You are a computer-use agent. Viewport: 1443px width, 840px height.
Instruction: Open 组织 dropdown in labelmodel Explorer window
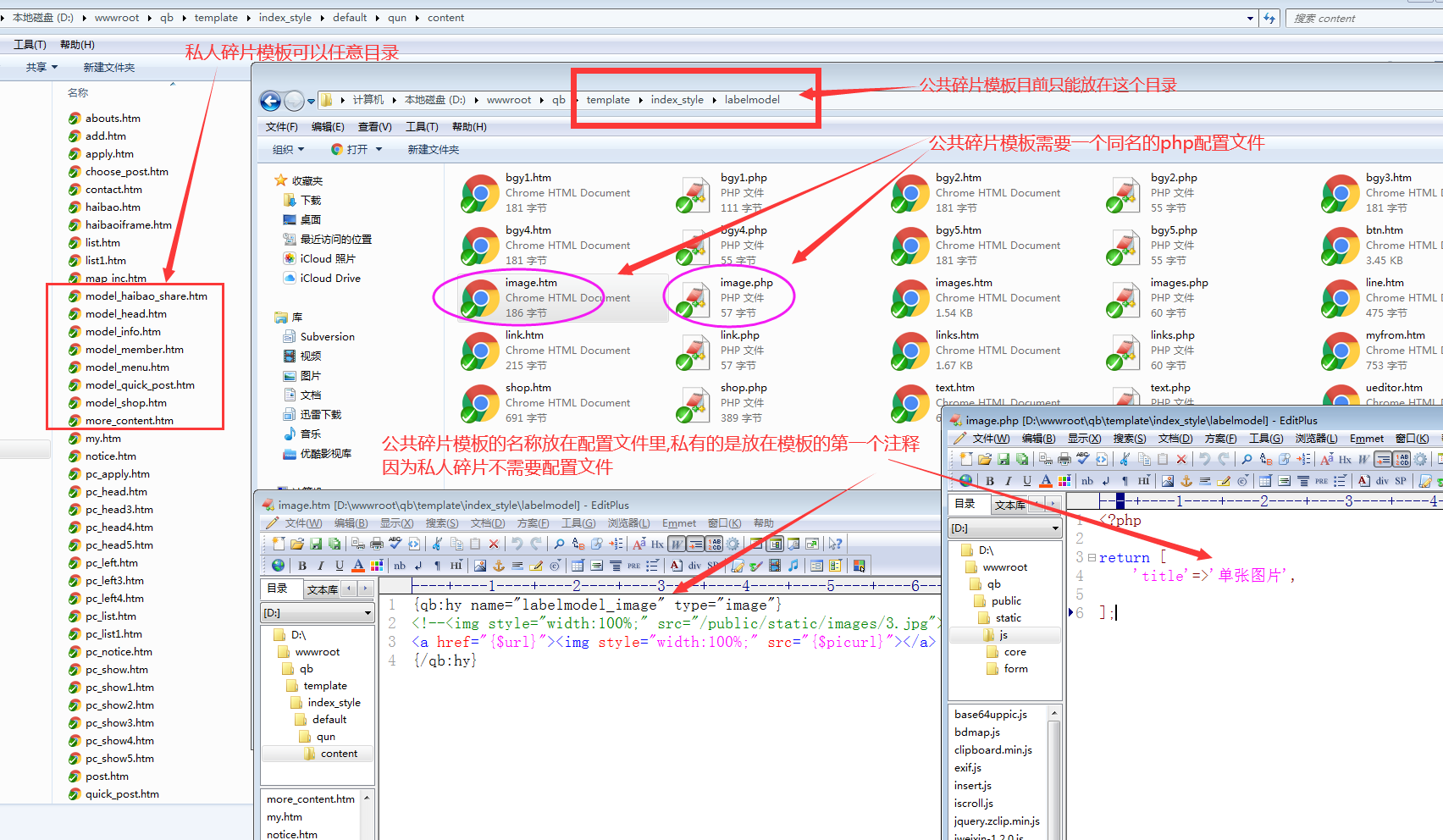288,149
